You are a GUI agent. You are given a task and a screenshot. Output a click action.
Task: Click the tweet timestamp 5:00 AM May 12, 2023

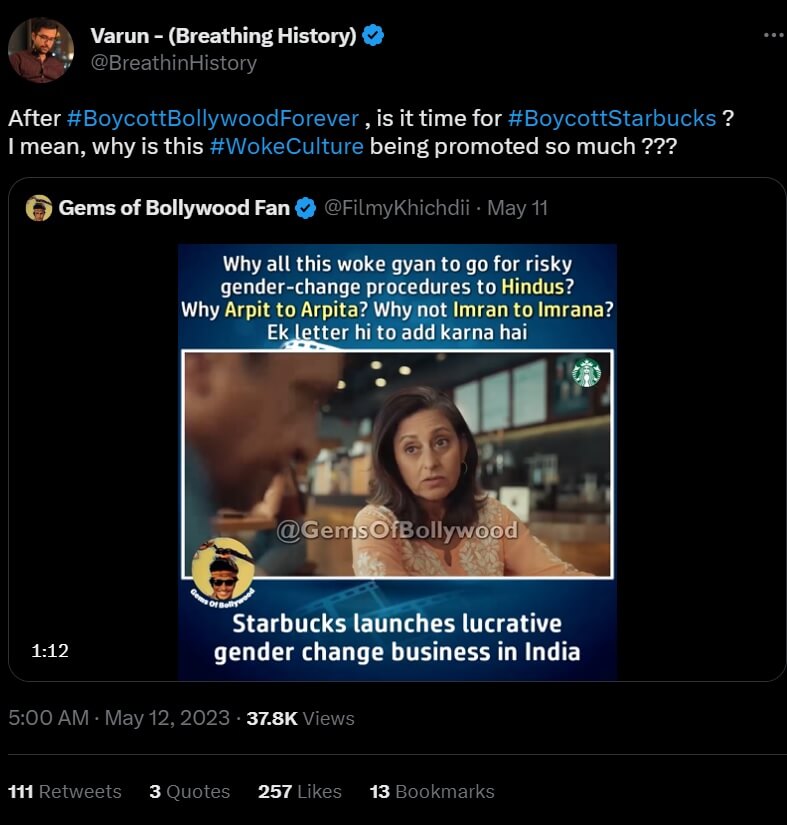coord(118,718)
